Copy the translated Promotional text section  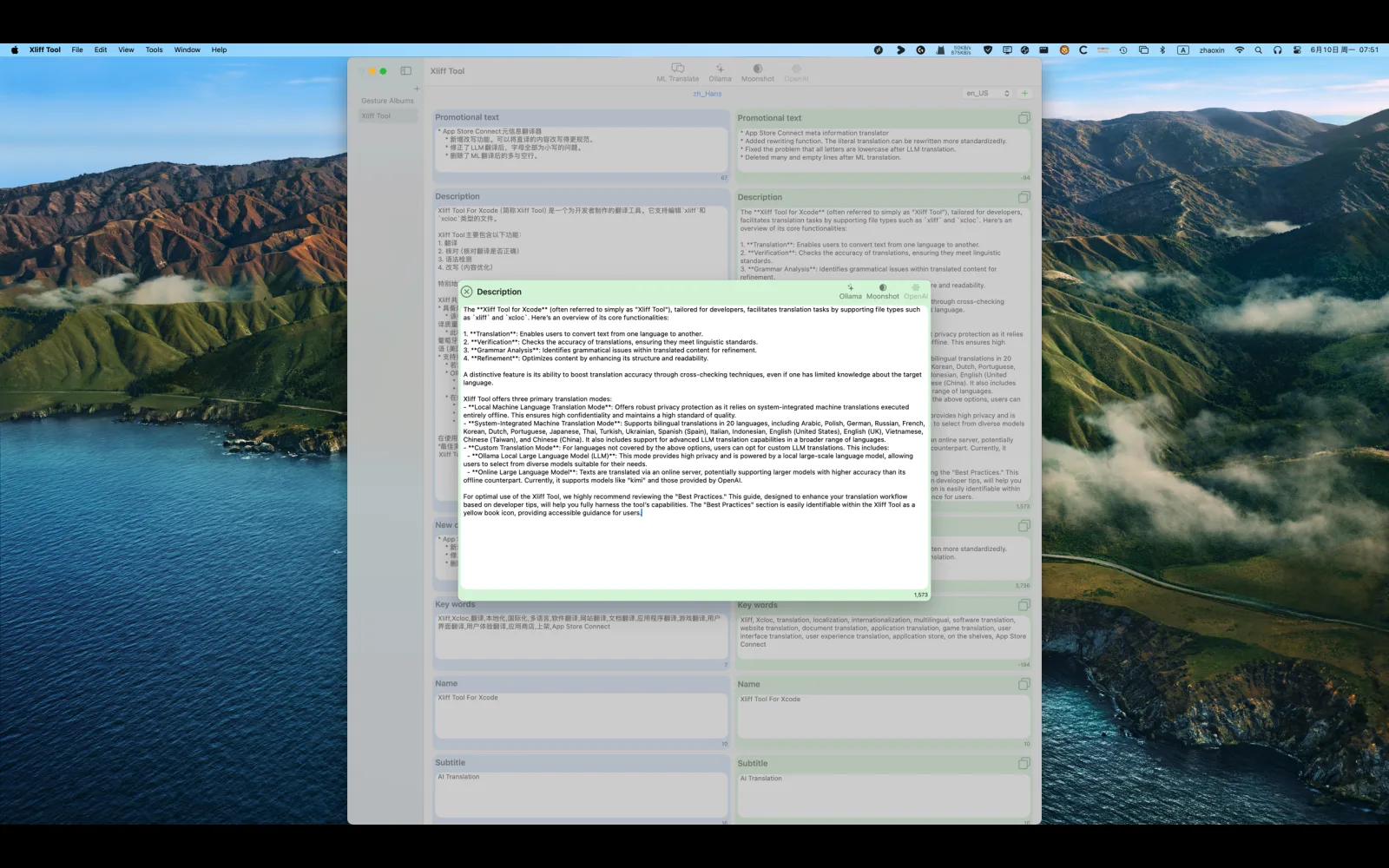(x=1024, y=118)
